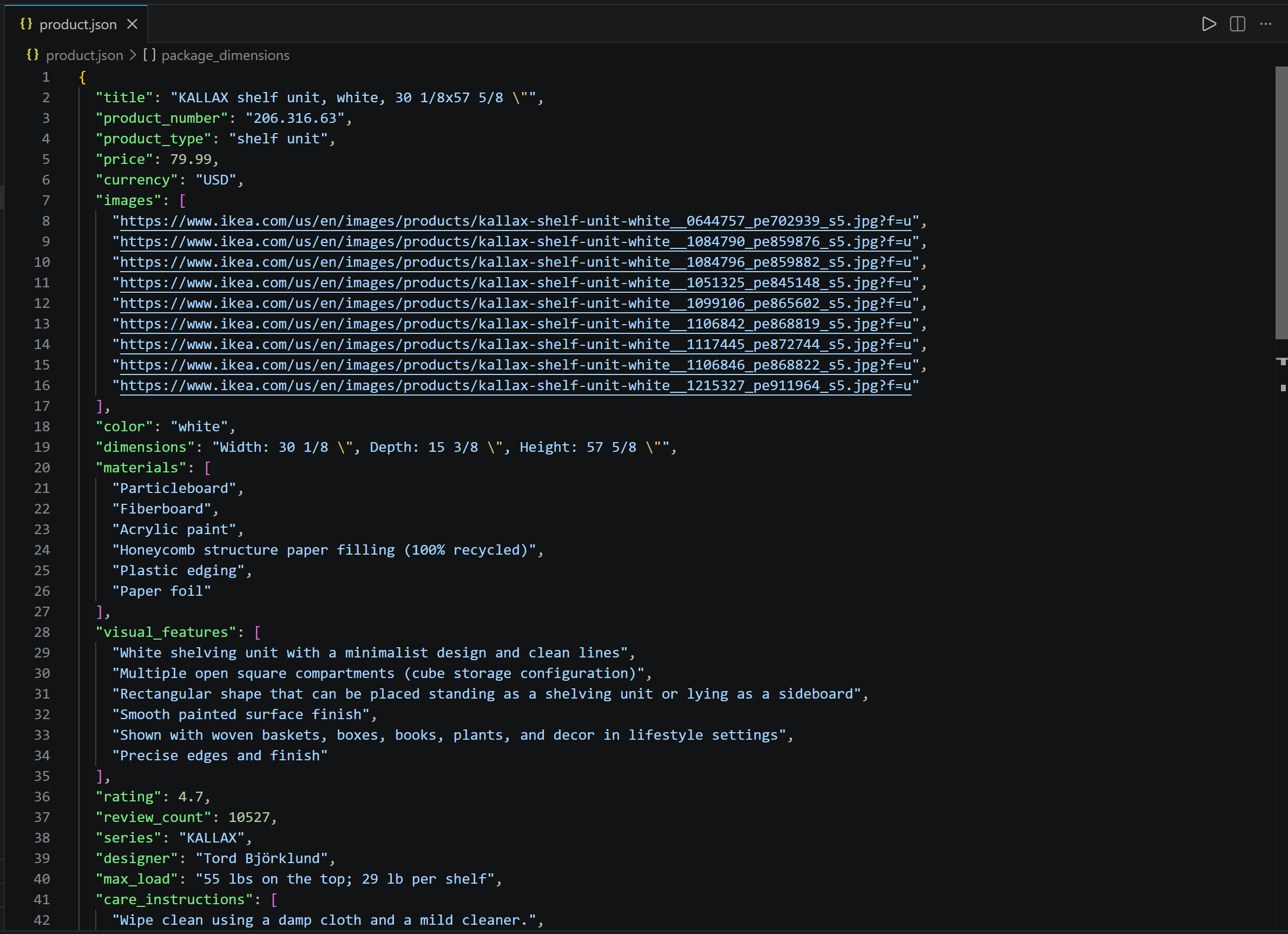
Task: Split the editor with the split icon
Action: pyautogui.click(x=1238, y=24)
